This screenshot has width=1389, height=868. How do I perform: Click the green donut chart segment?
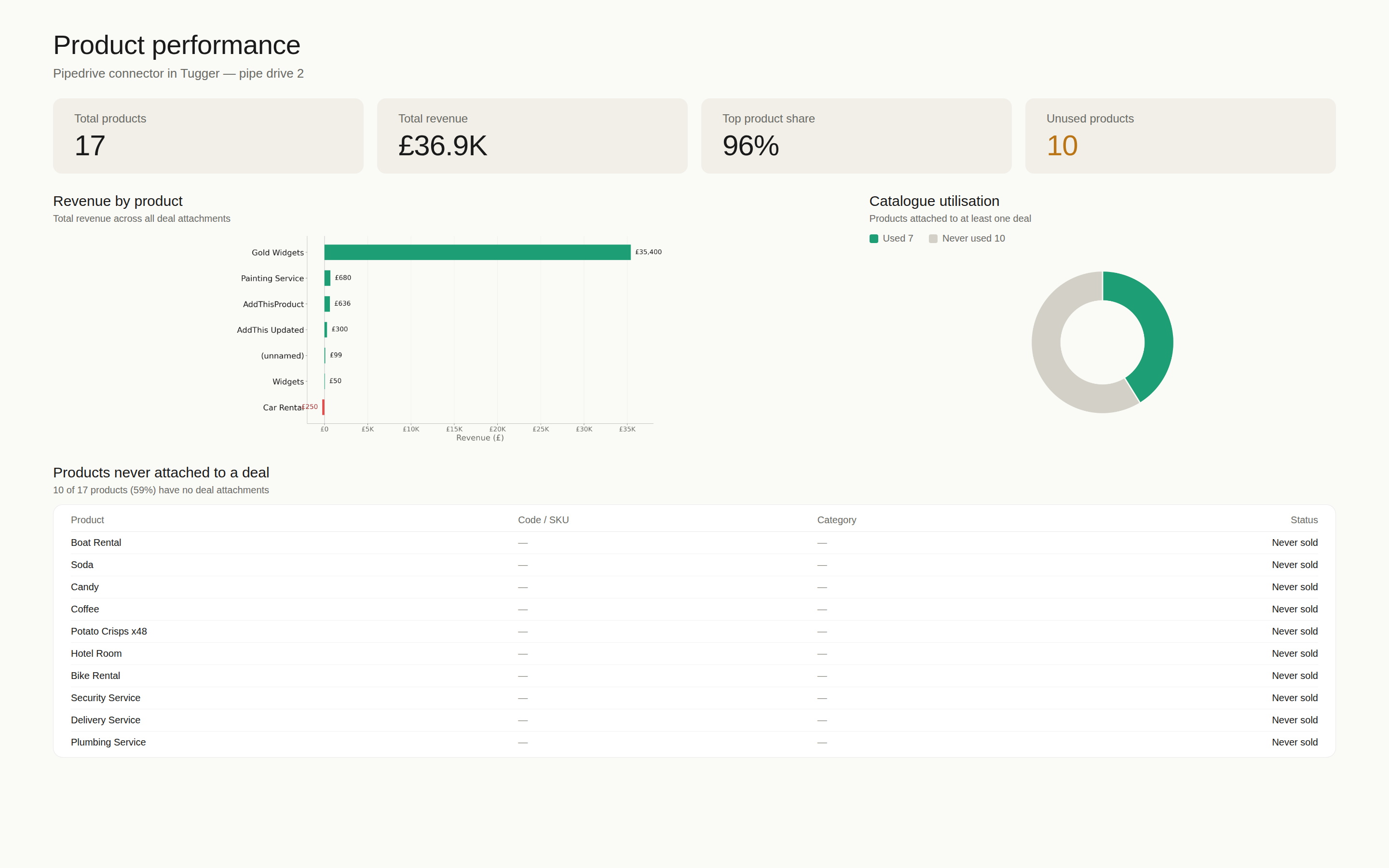click(x=1157, y=330)
